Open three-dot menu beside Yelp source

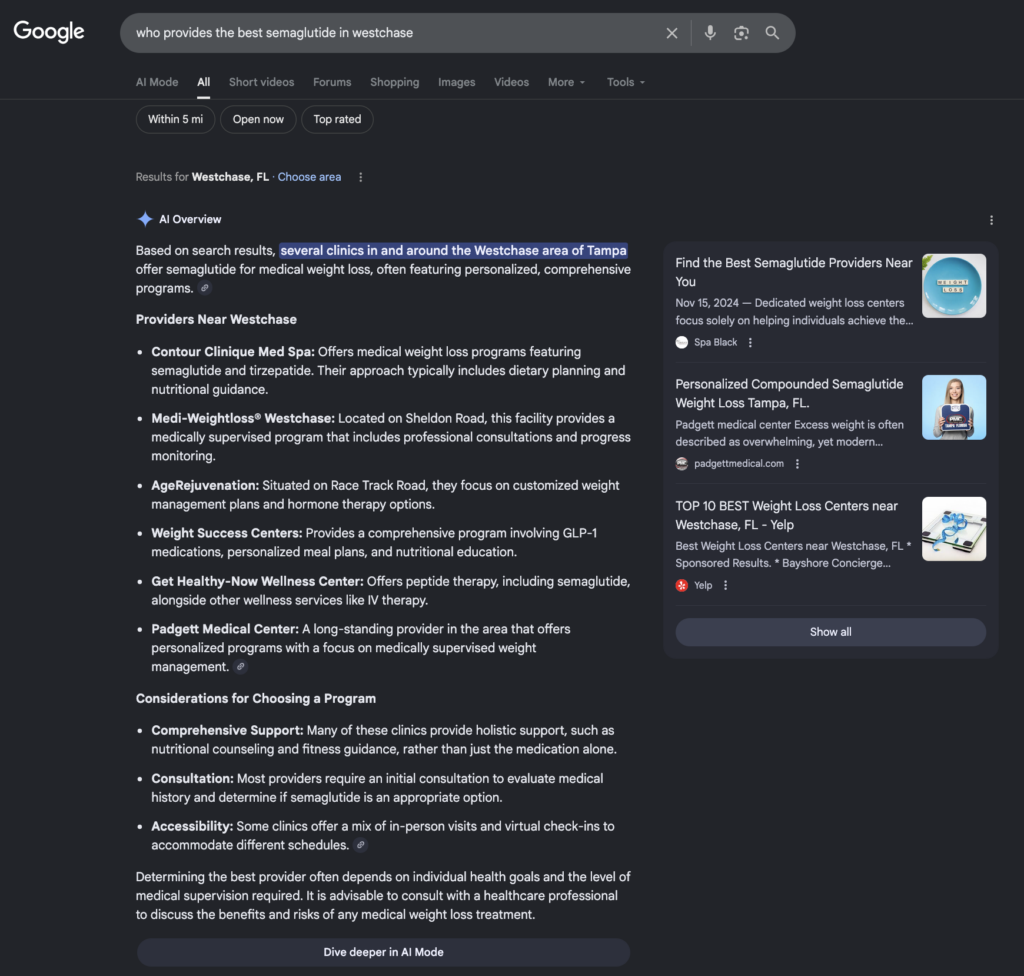tap(725, 585)
